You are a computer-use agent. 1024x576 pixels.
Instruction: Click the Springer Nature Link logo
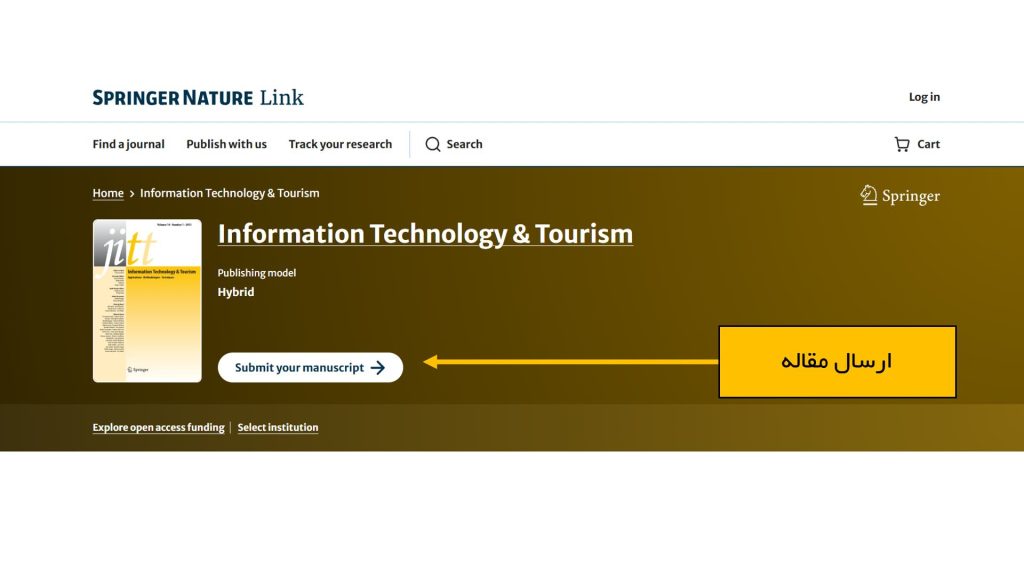click(x=198, y=97)
